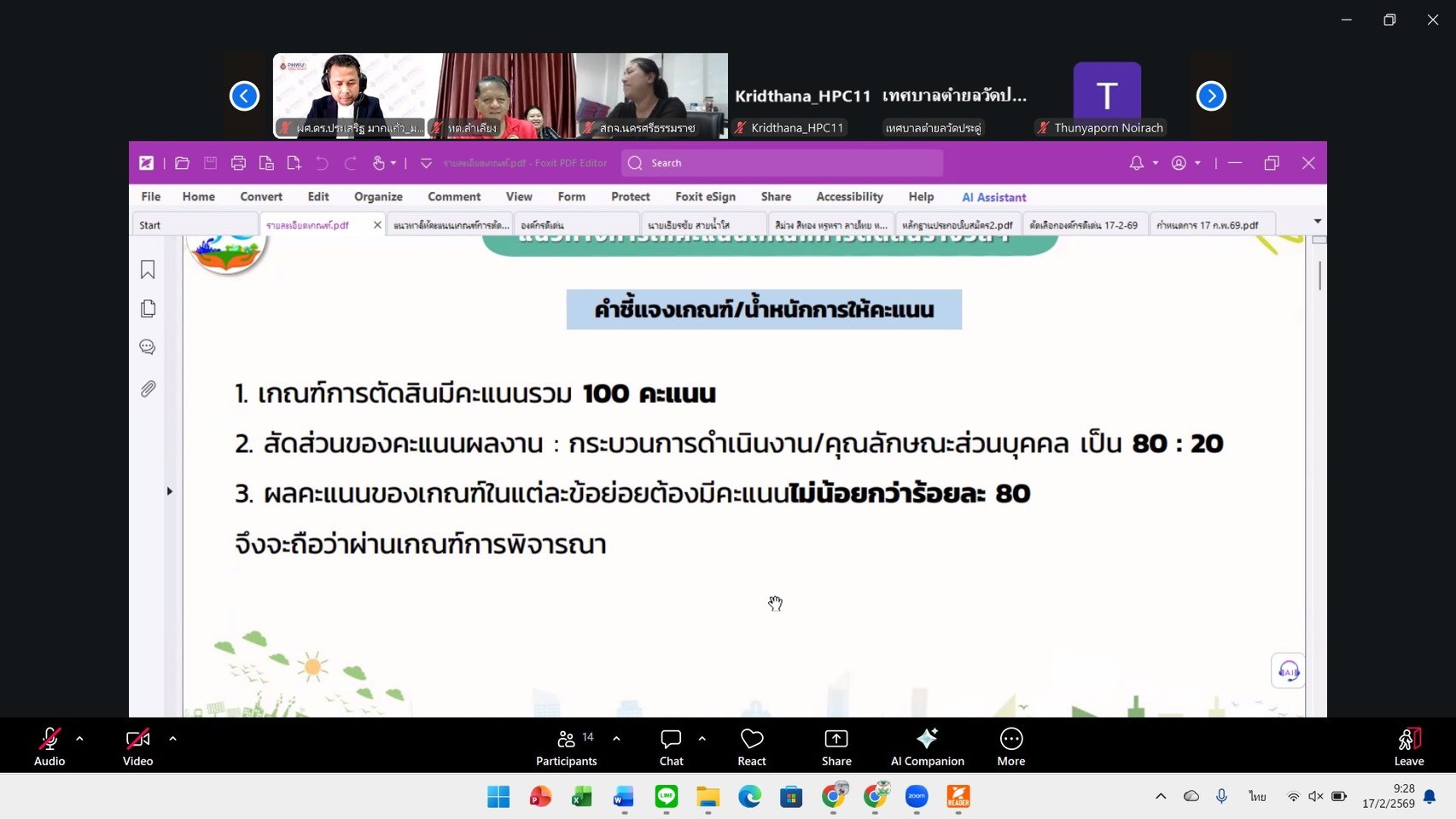
Task: Open the pages thumbnail panel icon
Action: pos(148,309)
